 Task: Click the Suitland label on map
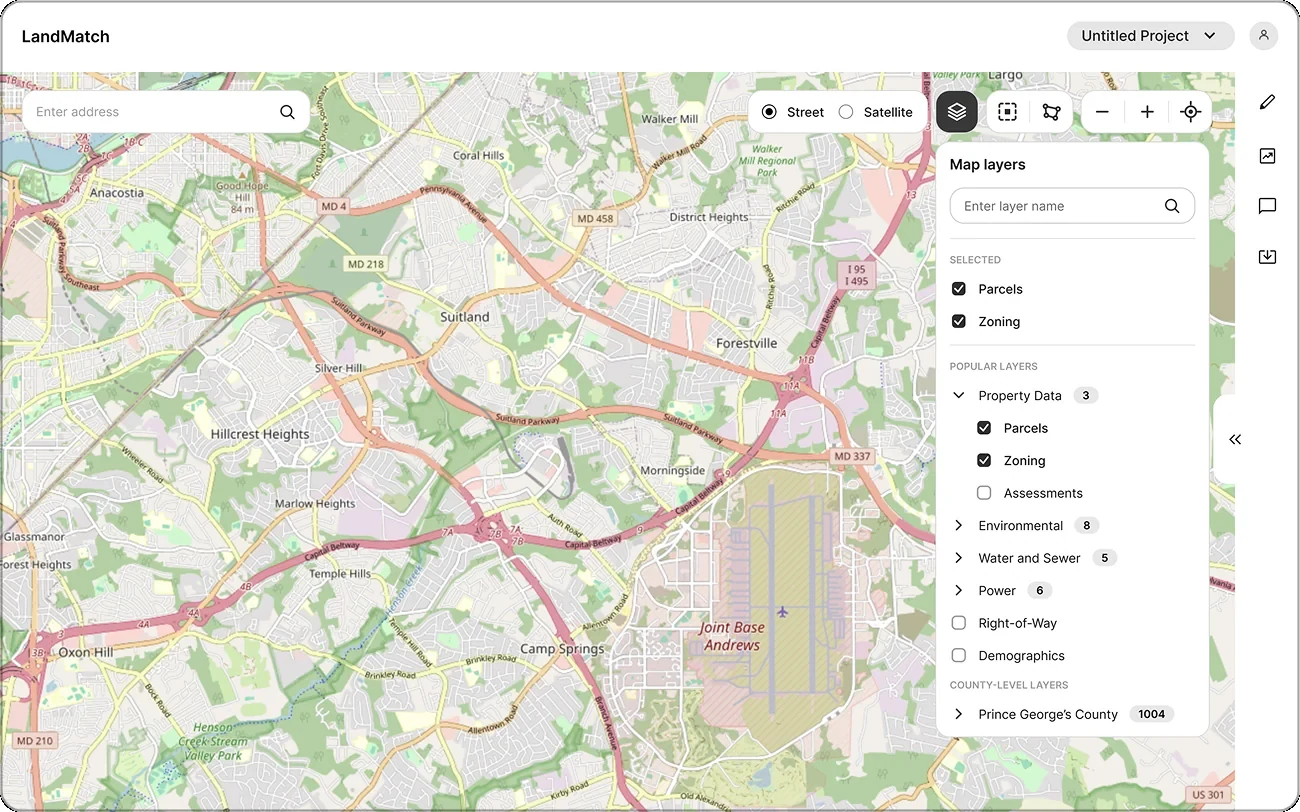point(465,317)
